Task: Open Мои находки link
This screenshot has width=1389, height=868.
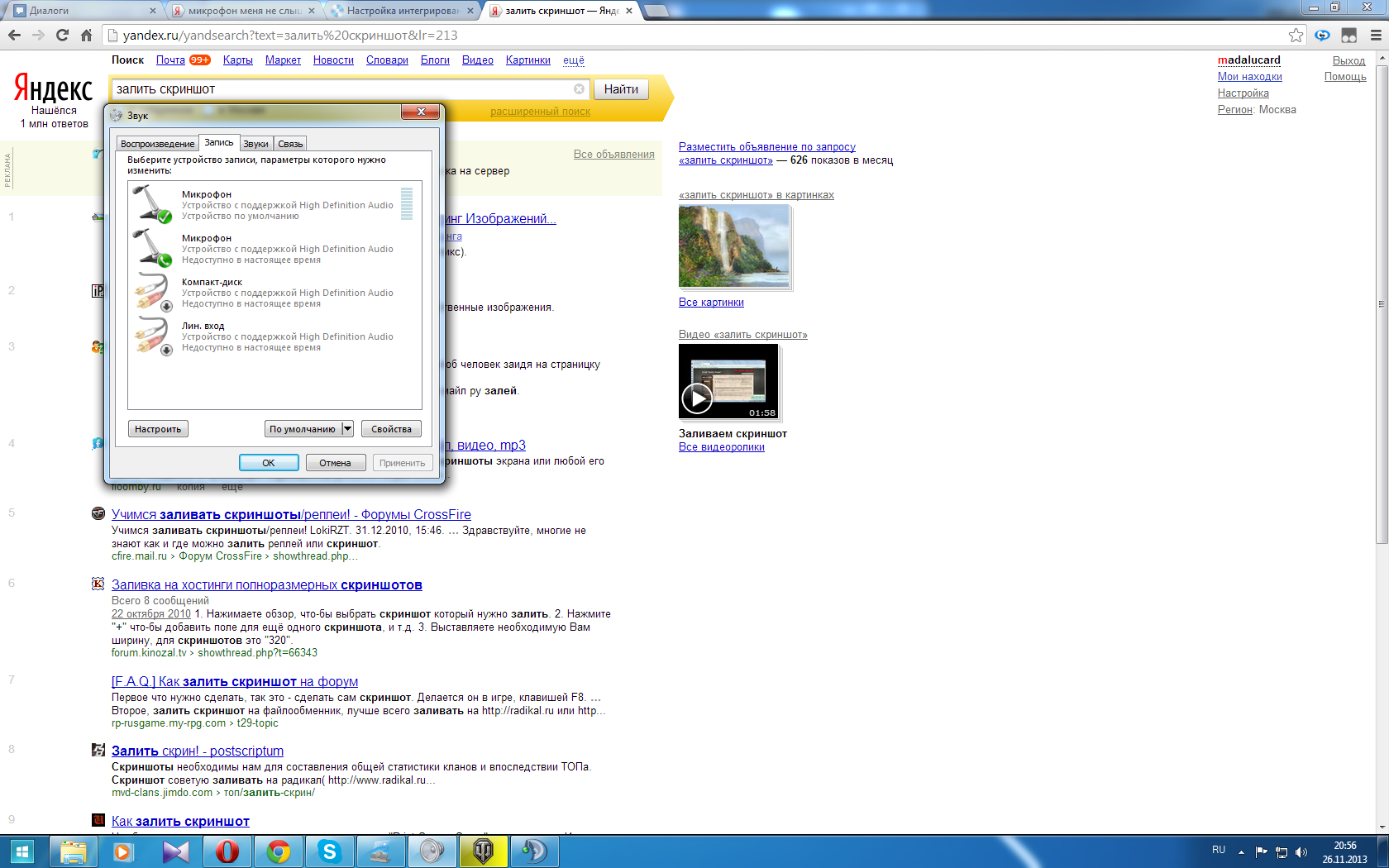Action: point(1249,77)
